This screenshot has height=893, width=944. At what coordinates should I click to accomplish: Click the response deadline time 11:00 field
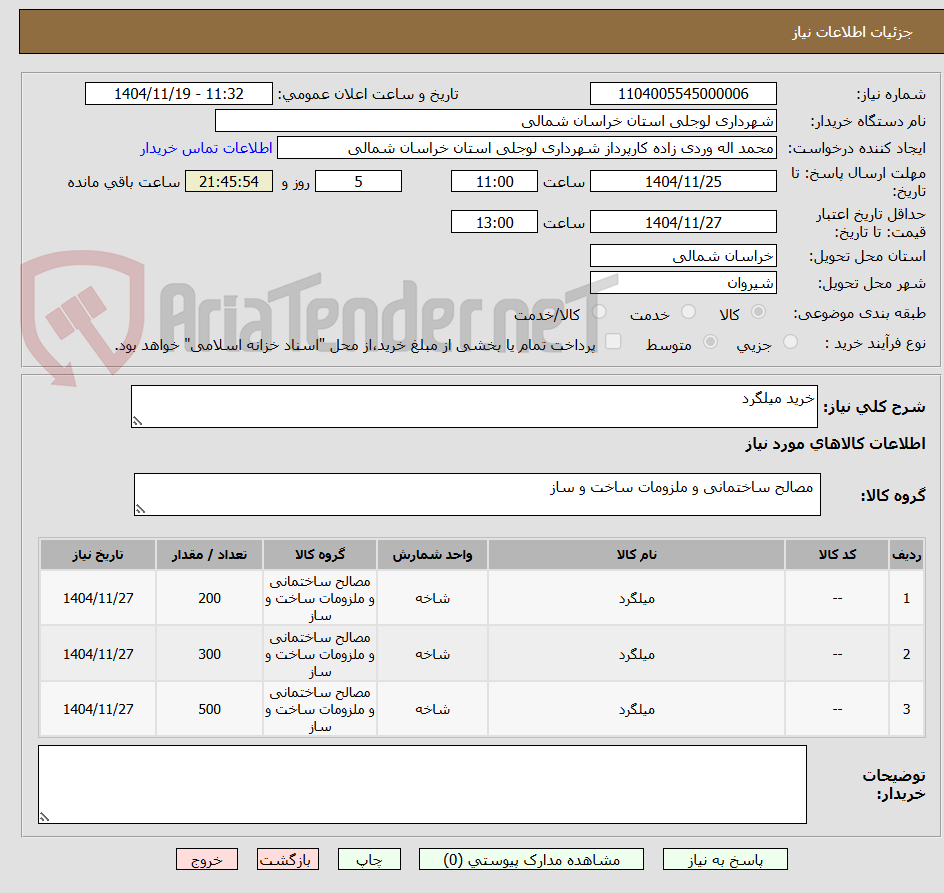(x=494, y=181)
